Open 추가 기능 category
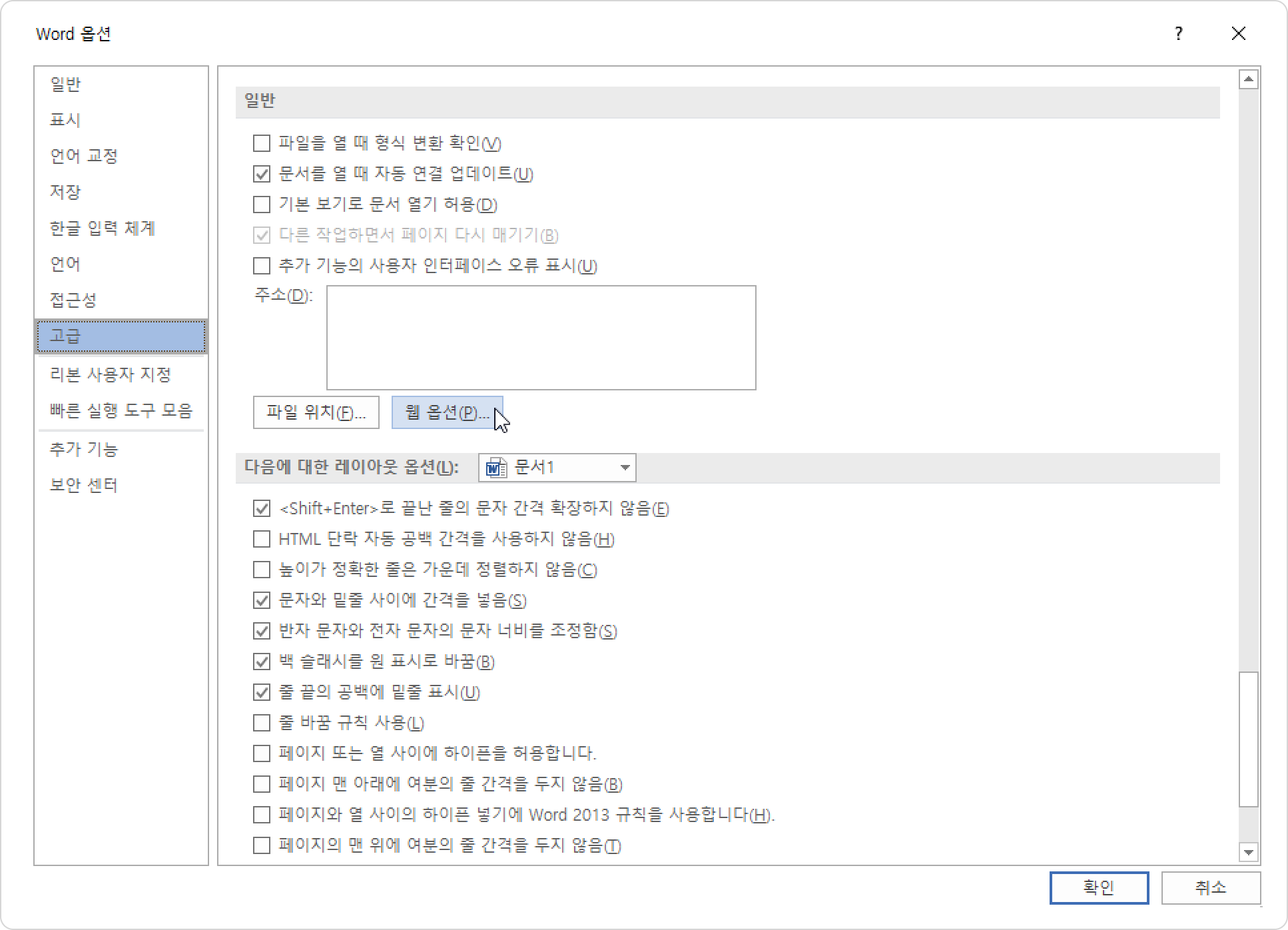The image size is (1288, 930). (x=121, y=449)
